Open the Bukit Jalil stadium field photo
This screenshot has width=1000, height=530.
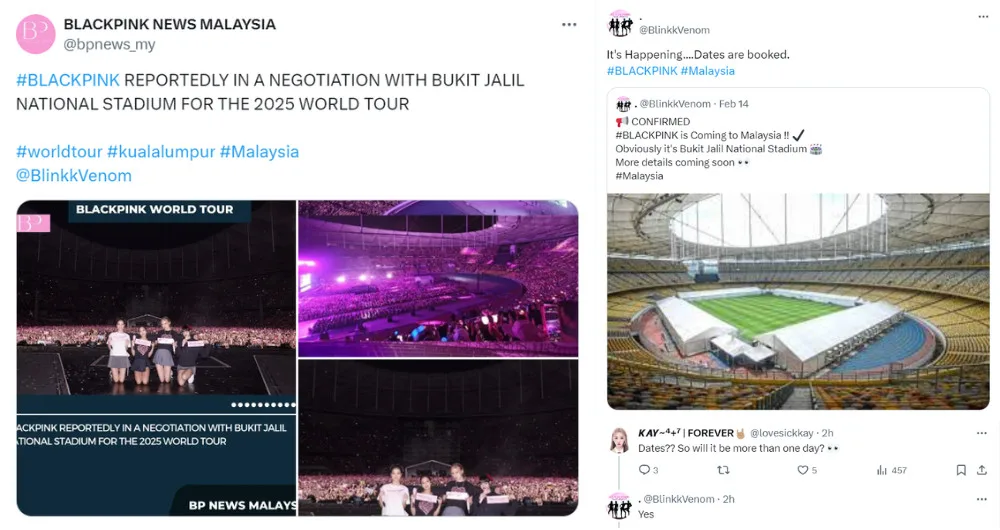tap(798, 301)
